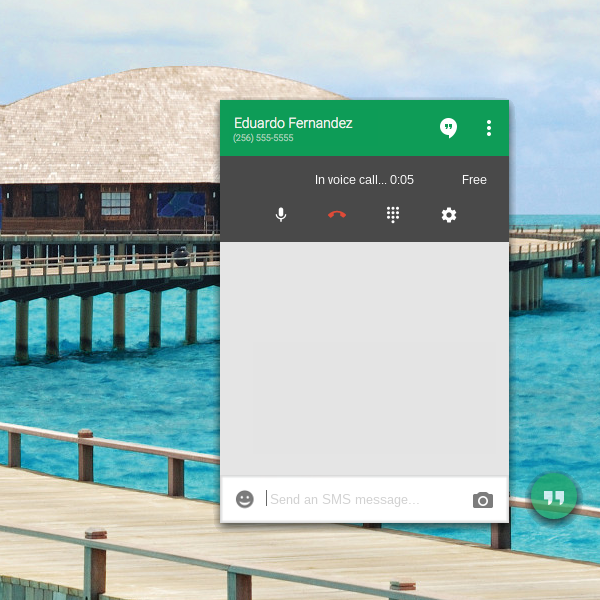Click the floating green Hangouts button

point(554,496)
